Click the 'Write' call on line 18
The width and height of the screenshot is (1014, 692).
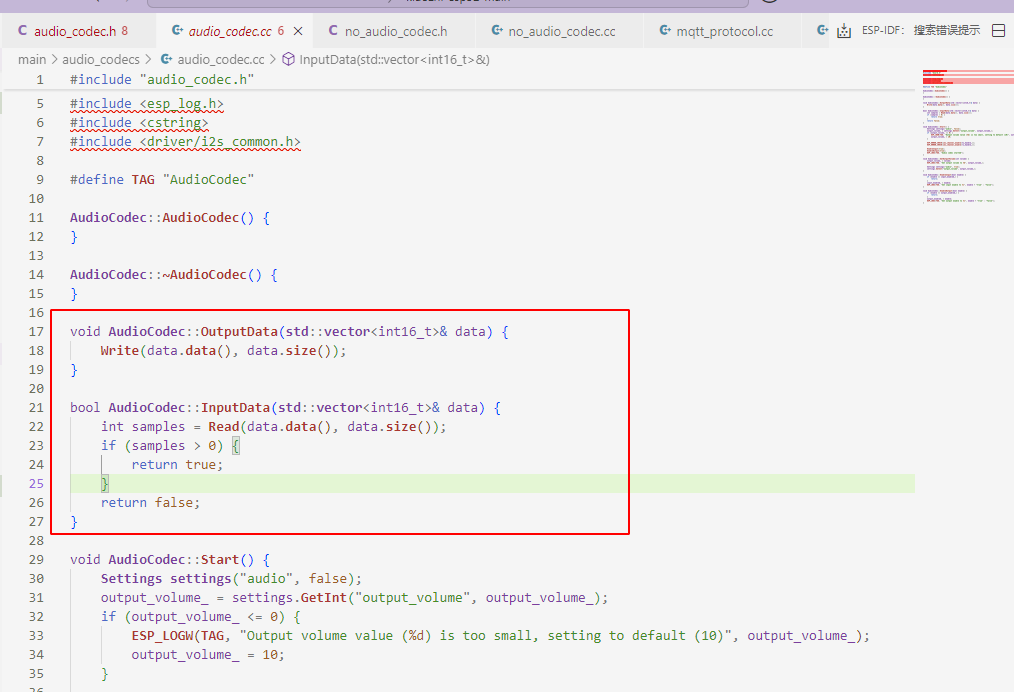click(120, 351)
